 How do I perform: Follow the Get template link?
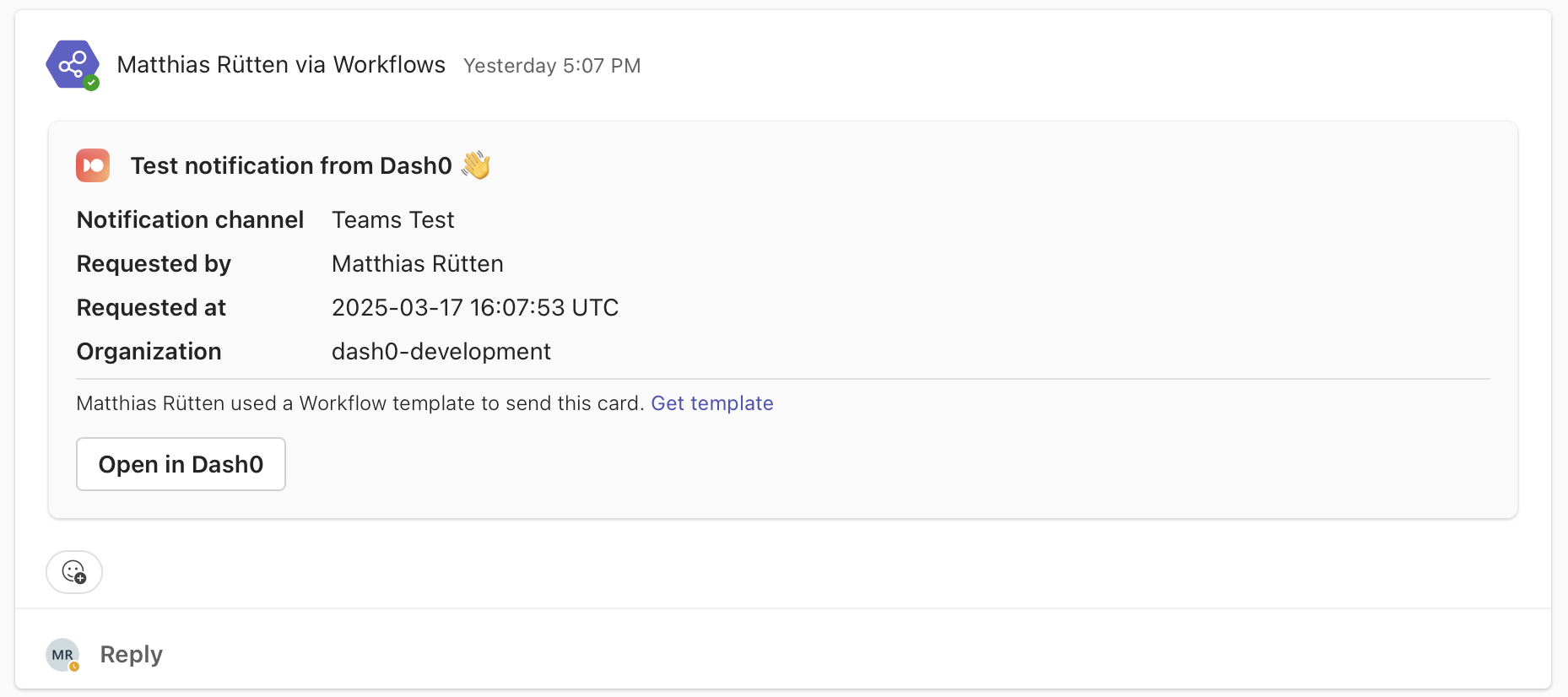click(711, 403)
